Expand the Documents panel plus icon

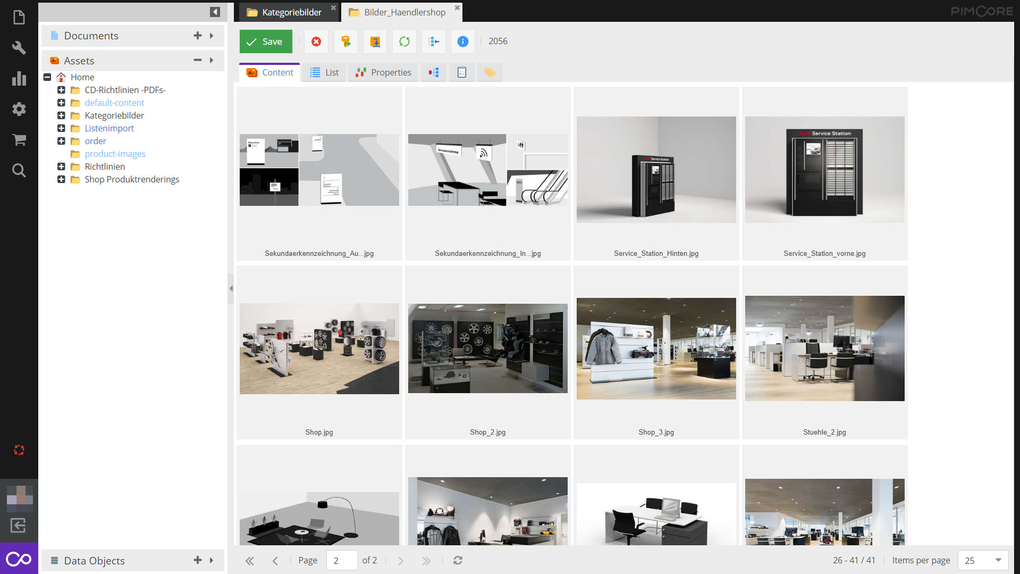pyautogui.click(x=198, y=35)
